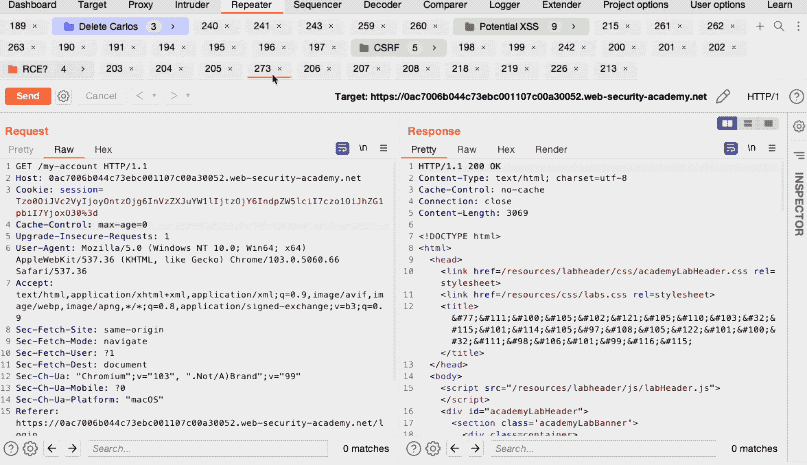
Task: Open request settings gear next to Send
Action: [x=63, y=96]
